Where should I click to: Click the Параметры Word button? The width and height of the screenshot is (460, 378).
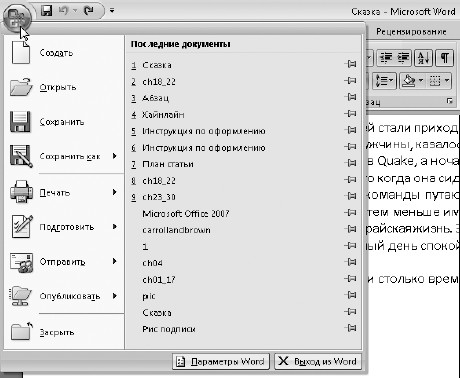[221, 362]
